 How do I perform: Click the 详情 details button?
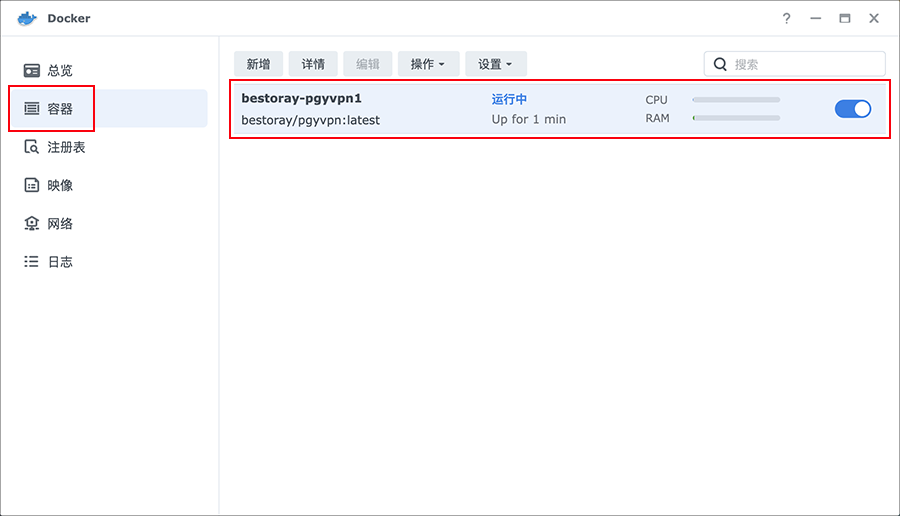pyautogui.click(x=313, y=64)
